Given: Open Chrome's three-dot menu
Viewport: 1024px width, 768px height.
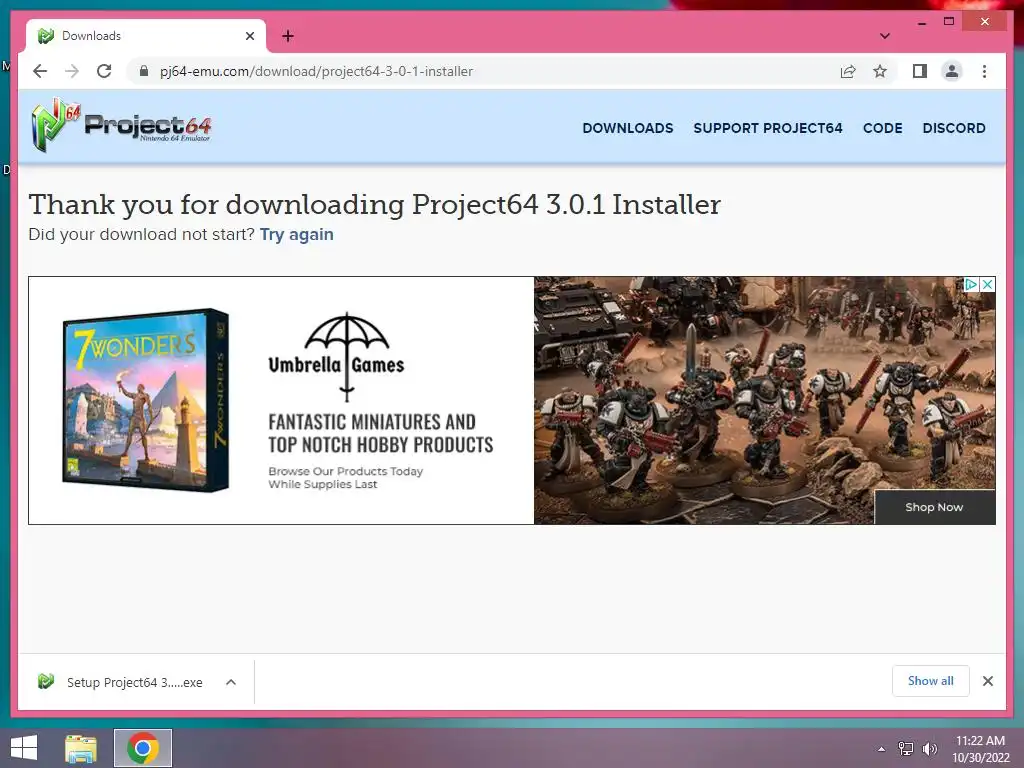Looking at the screenshot, I should [984, 71].
